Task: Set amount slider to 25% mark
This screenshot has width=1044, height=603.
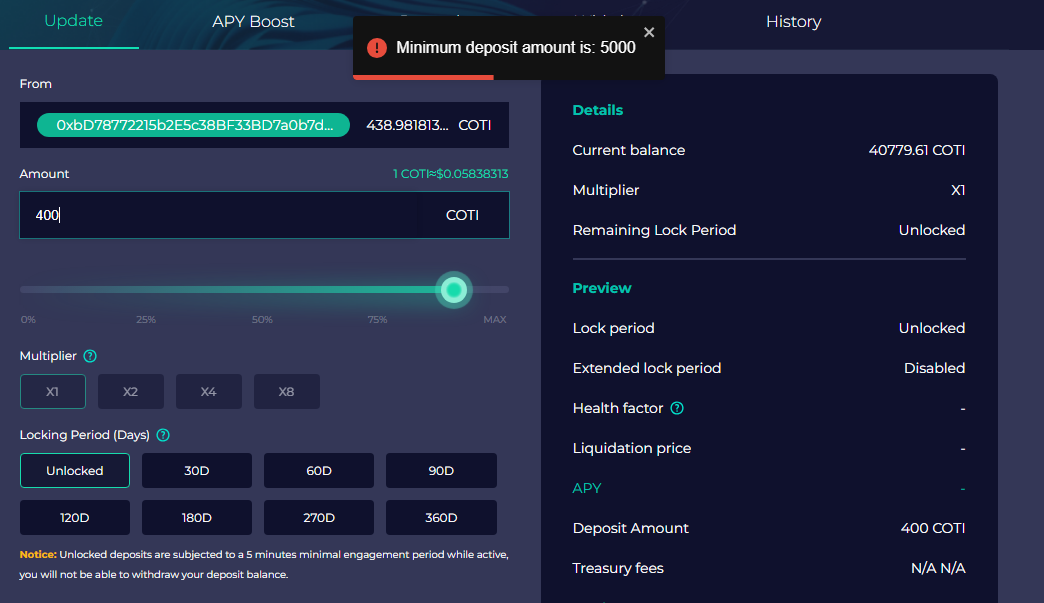Action: tap(146, 319)
